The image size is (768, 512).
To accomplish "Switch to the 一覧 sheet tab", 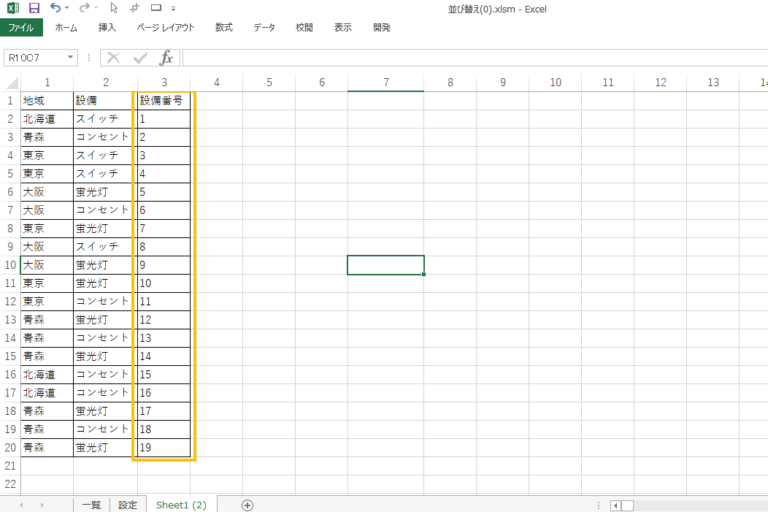I will click(x=91, y=505).
